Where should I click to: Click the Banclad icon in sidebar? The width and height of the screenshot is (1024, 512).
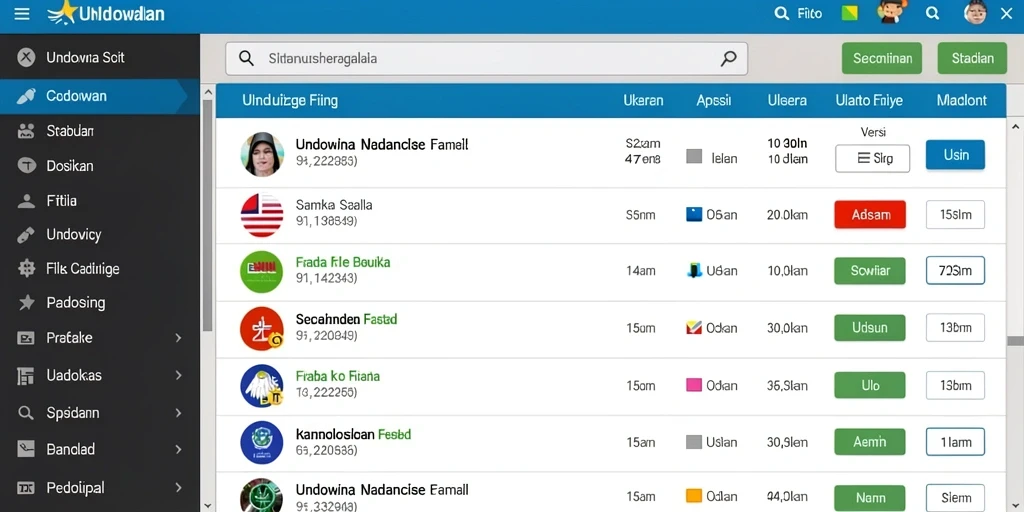25,449
